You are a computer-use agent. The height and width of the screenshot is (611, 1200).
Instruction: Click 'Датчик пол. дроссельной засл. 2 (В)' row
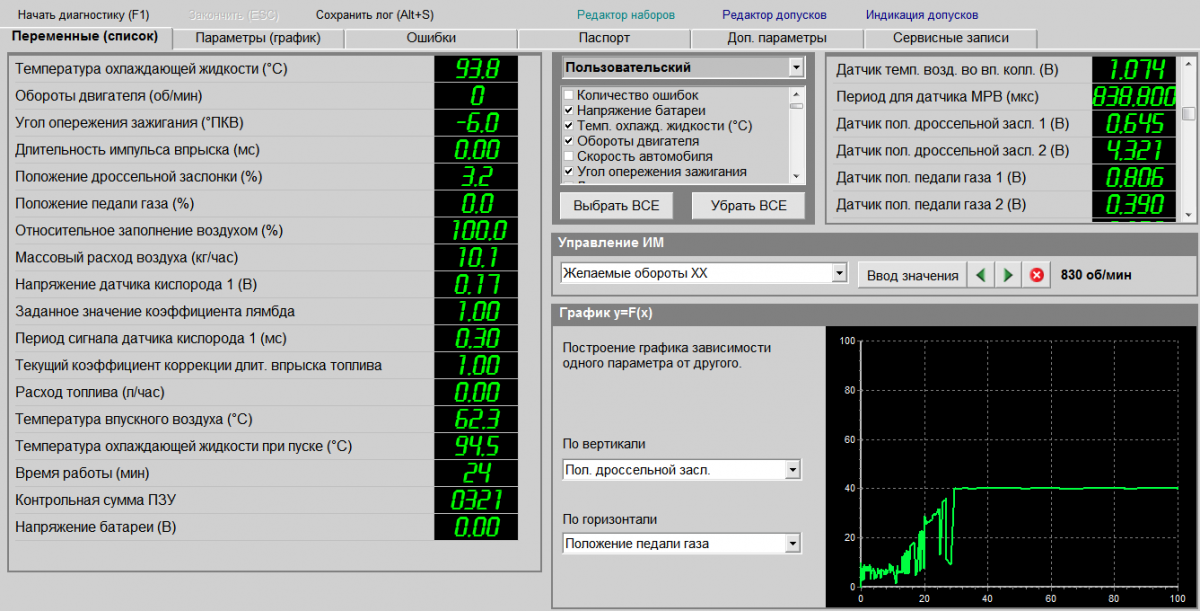click(x=1004, y=151)
